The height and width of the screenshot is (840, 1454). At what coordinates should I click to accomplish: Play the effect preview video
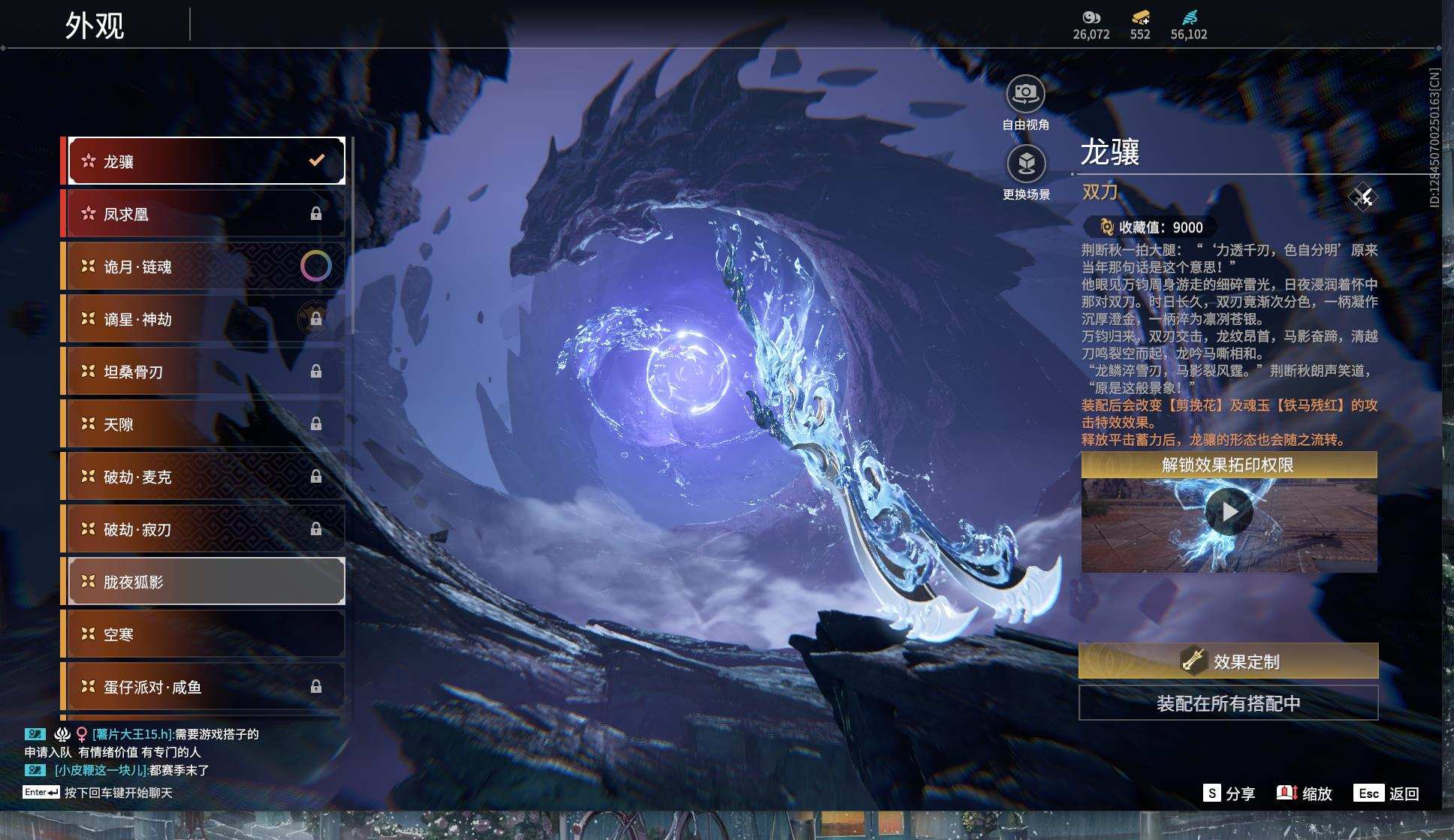(1229, 511)
